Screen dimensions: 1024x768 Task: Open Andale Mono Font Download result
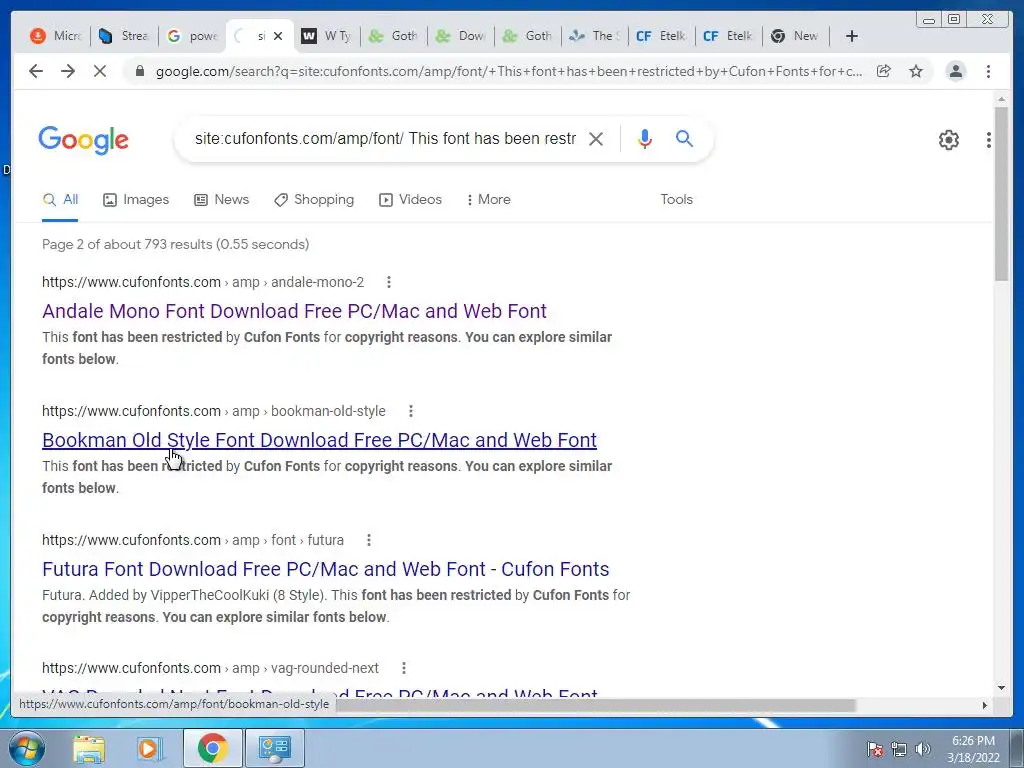click(x=294, y=312)
